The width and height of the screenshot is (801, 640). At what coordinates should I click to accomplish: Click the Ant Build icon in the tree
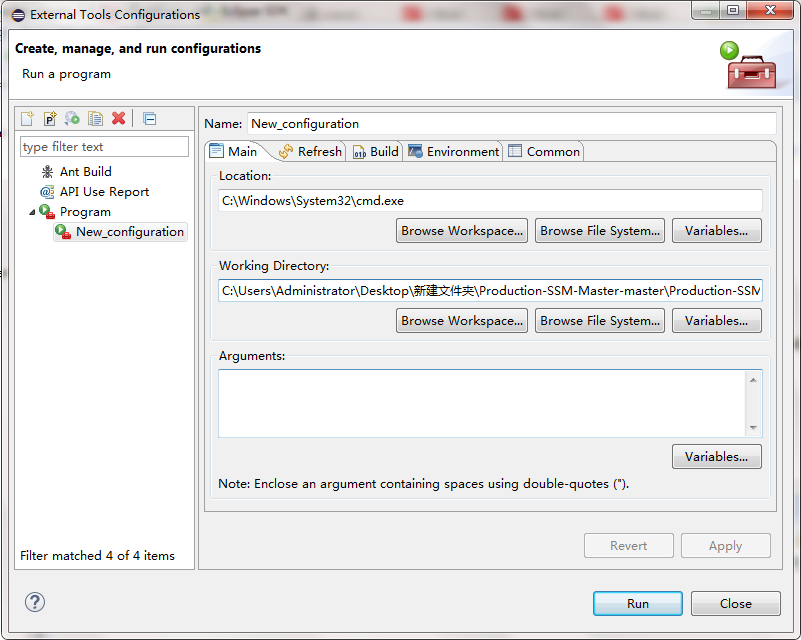pos(48,172)
